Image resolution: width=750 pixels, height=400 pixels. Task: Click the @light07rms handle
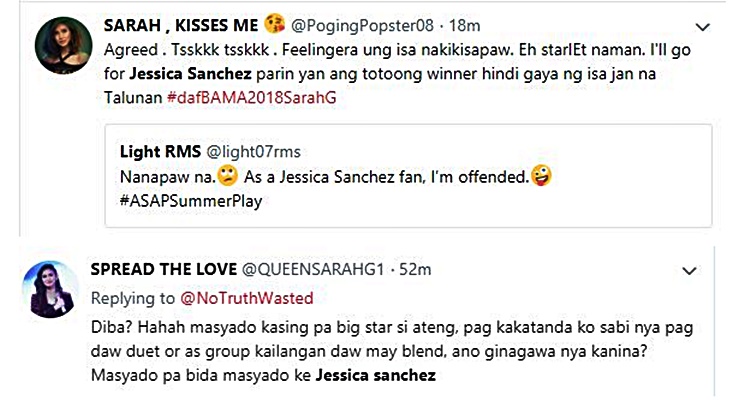tap(253, 152)
